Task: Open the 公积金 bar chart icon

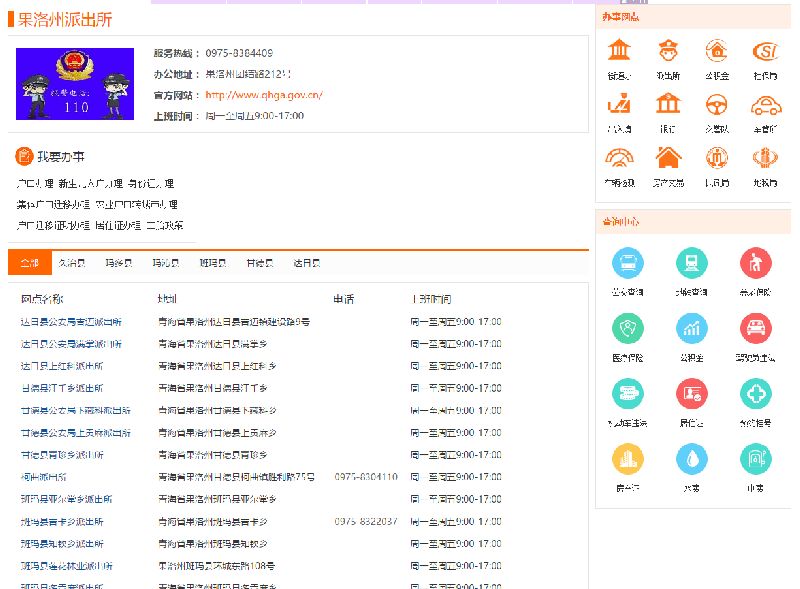Action: 691,329
